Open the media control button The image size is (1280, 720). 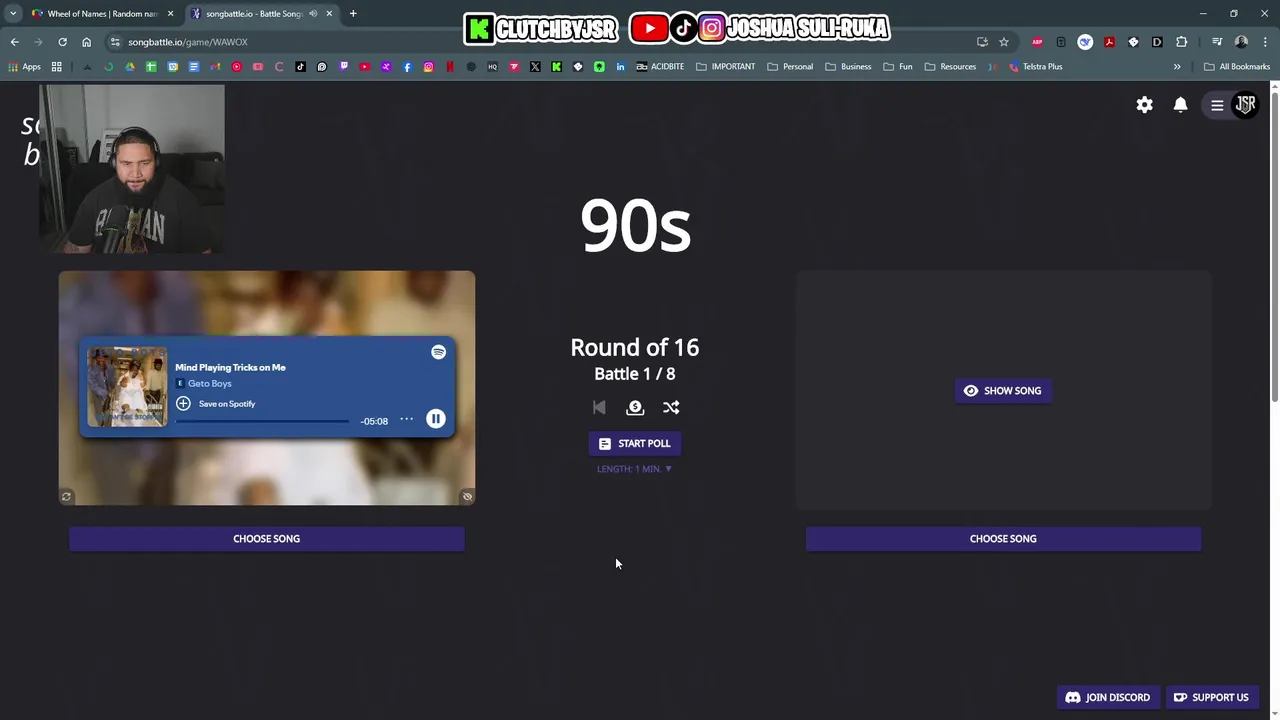(x=1217, y=42)
